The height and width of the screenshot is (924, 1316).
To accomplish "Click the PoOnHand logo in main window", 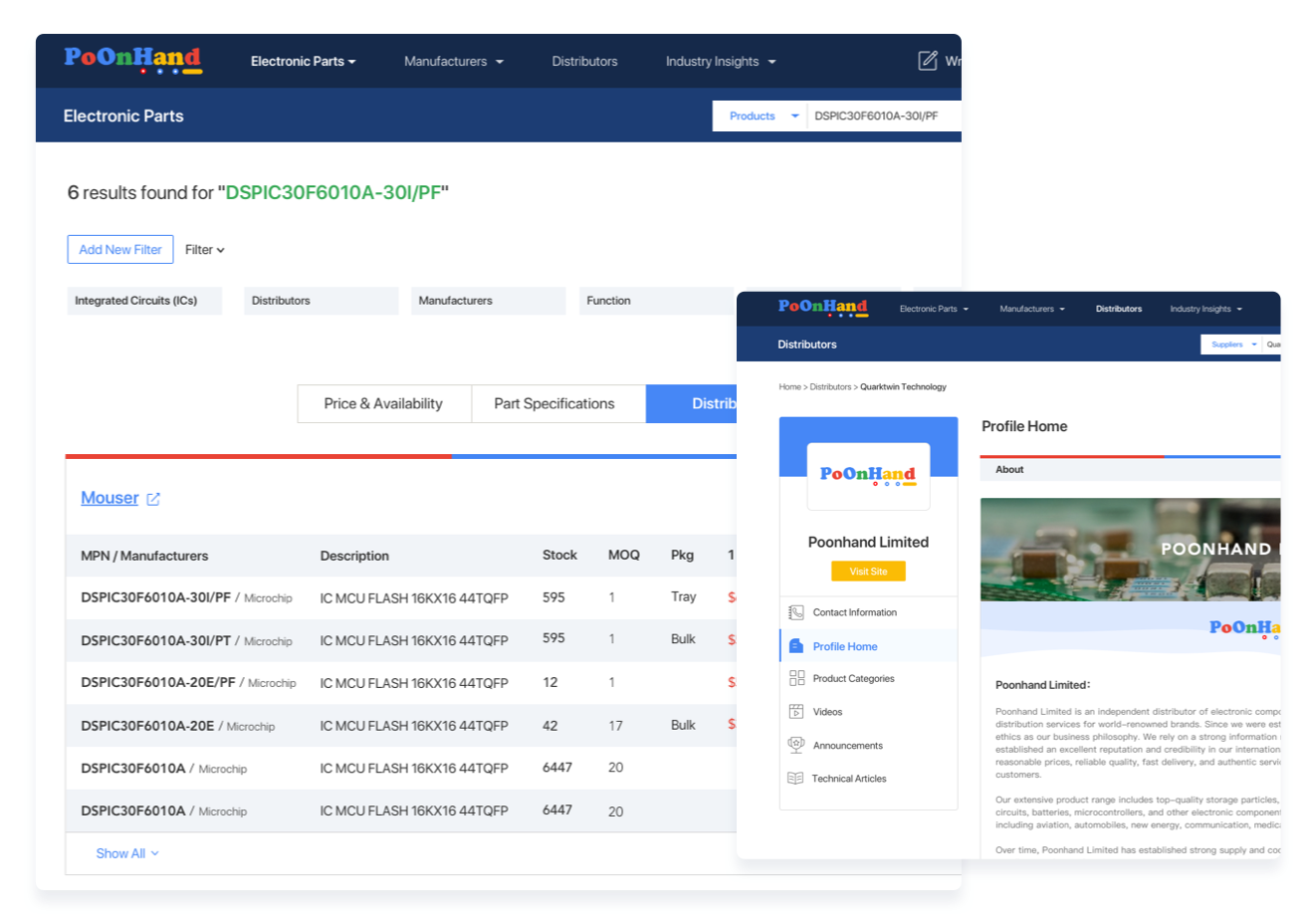I will [133, 60].
